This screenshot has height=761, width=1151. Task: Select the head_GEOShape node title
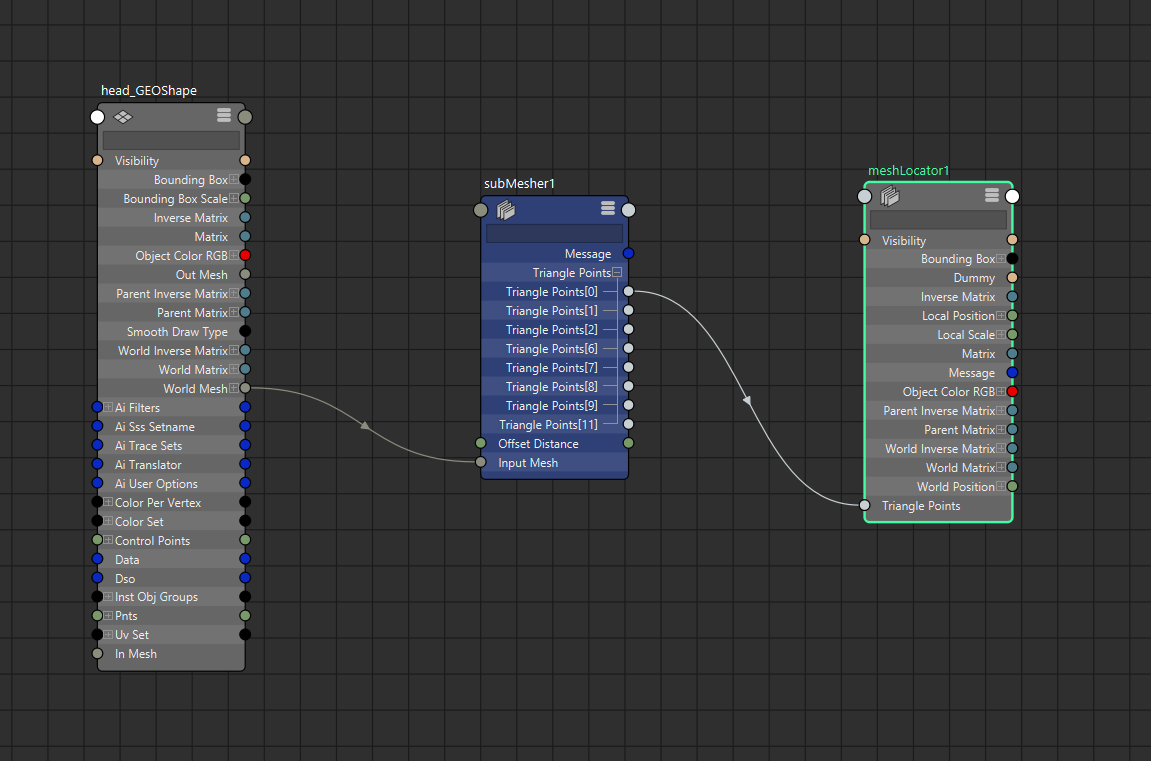pos(149,90)
